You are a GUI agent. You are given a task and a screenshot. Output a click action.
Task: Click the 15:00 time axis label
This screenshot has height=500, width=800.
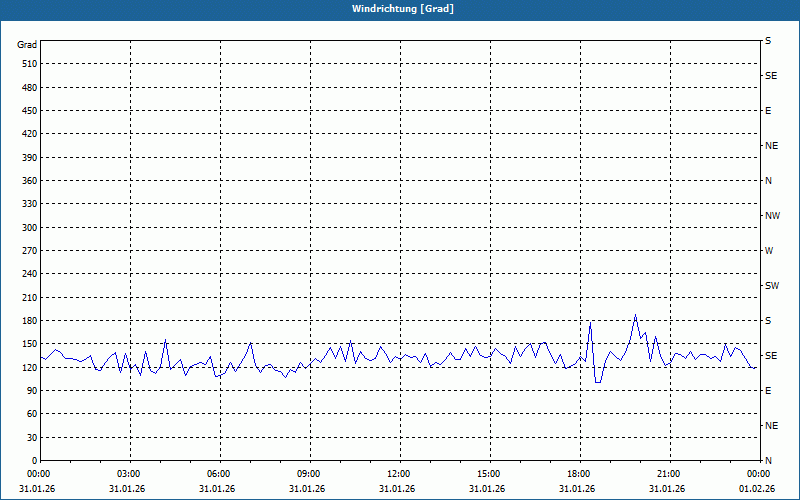click(x=491, y=474)
